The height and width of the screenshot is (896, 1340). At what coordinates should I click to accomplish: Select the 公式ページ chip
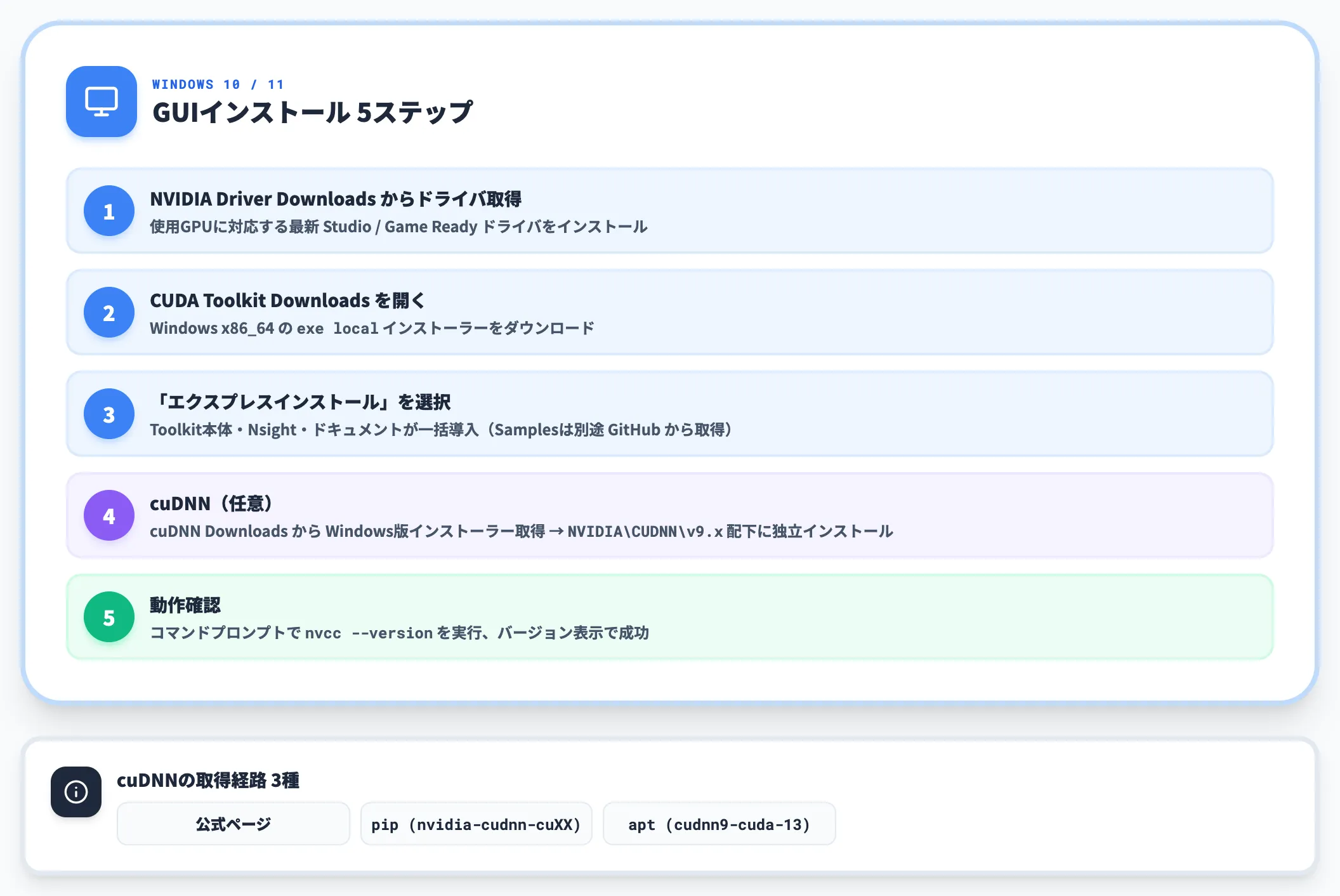click(x=233, y=824)
